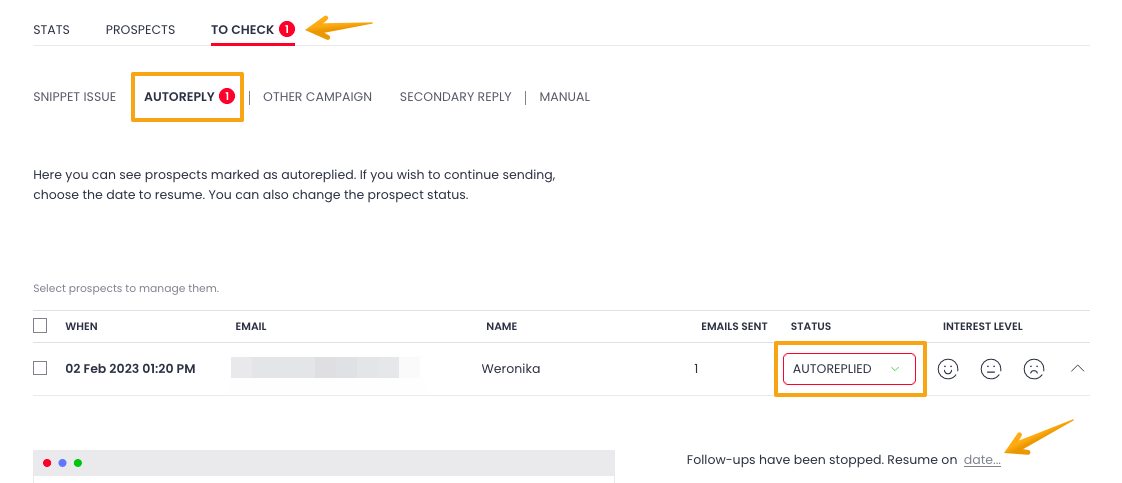
Task: Mark prospect as interested with happy face
Action: (948, 369)
